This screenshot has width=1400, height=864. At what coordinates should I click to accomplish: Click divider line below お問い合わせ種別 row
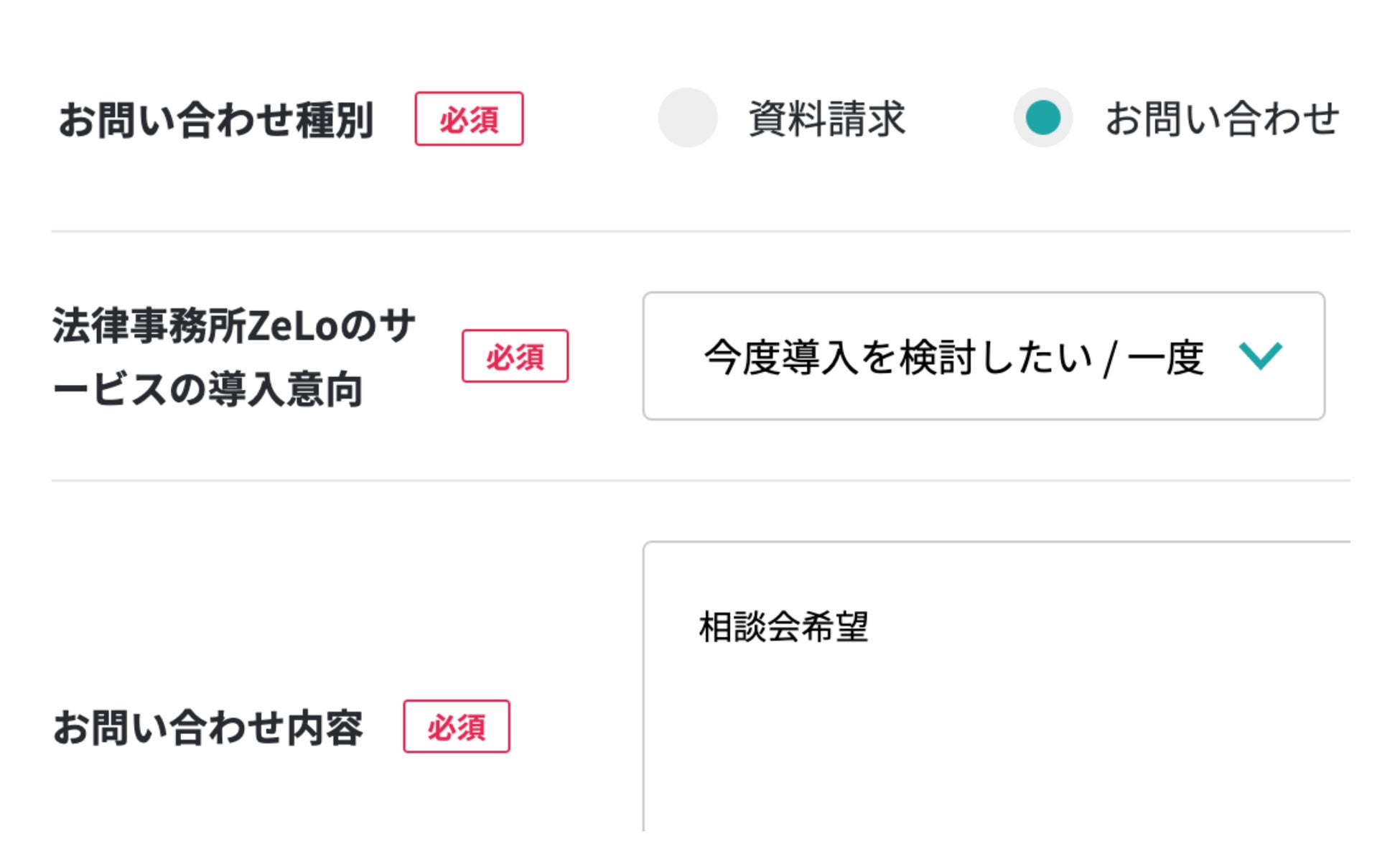click(700, 231)
